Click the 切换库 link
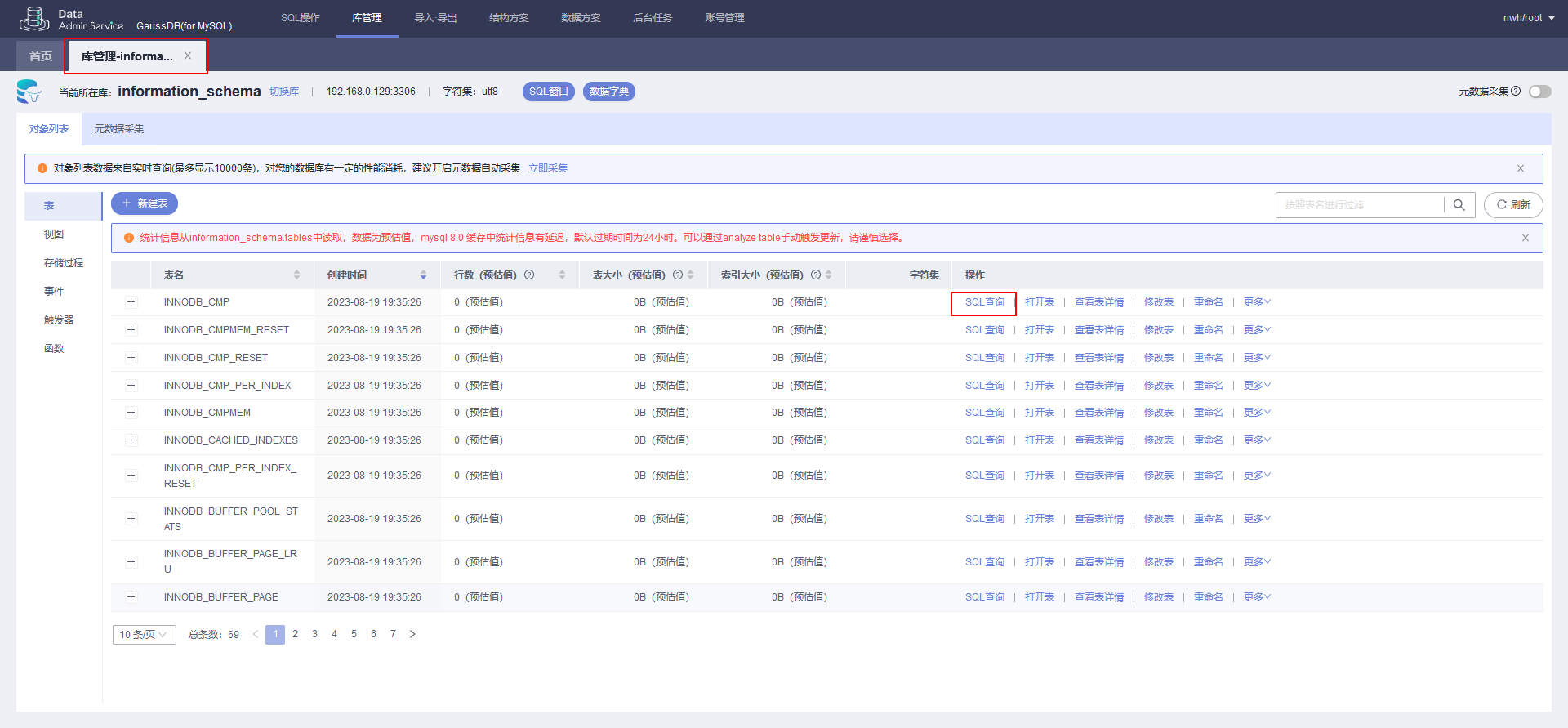This screenshot has width=1568, height=728. click(x=284, y=92)
